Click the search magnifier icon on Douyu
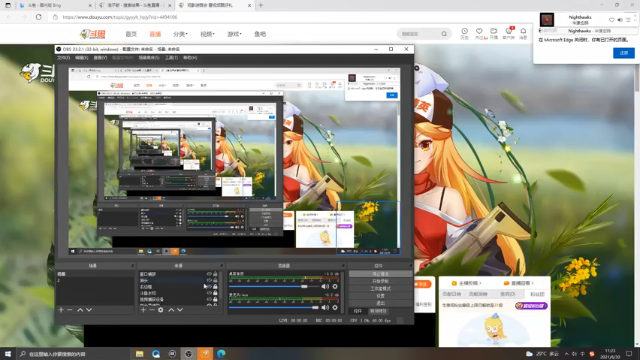Viewport: 640px width, 360px height. click(x=444, y=34)
